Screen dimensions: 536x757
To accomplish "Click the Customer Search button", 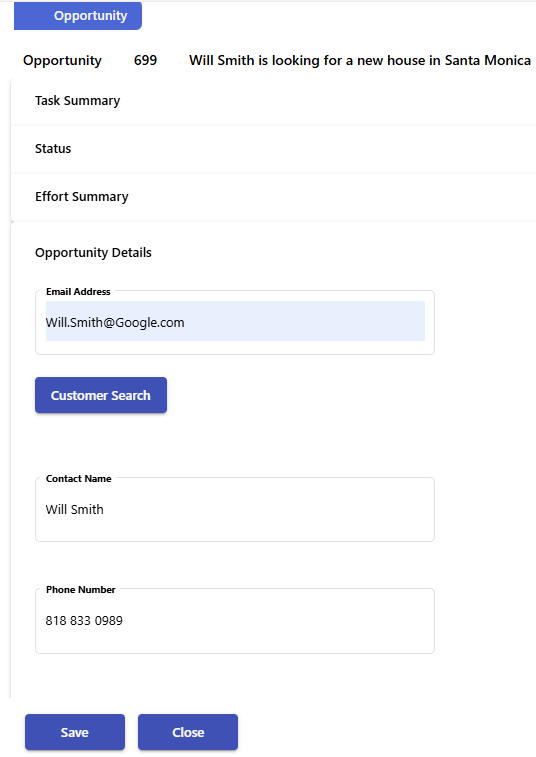I will pos(101,395).
